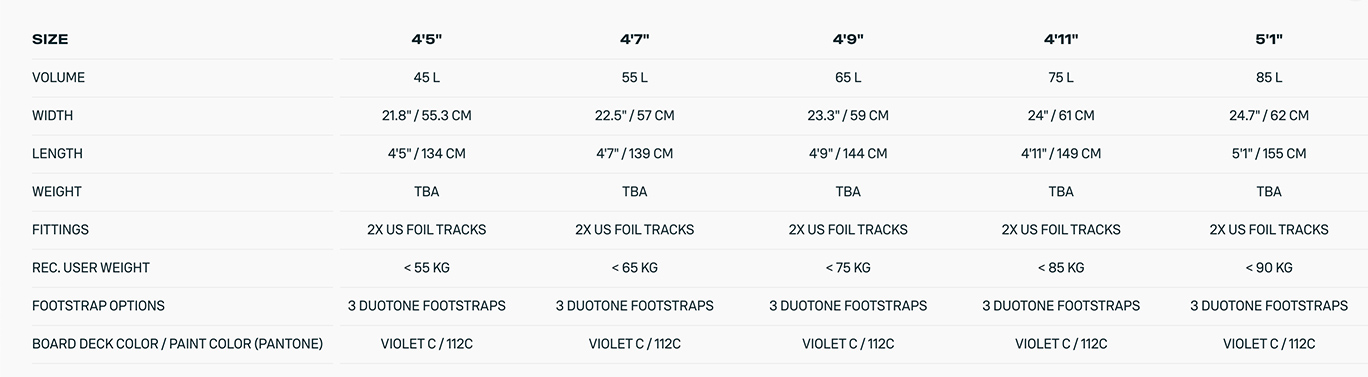Viewport: 1368px width, 377px height.
Task: Click the 75 L volume value
Action: tap(1061, 77)
